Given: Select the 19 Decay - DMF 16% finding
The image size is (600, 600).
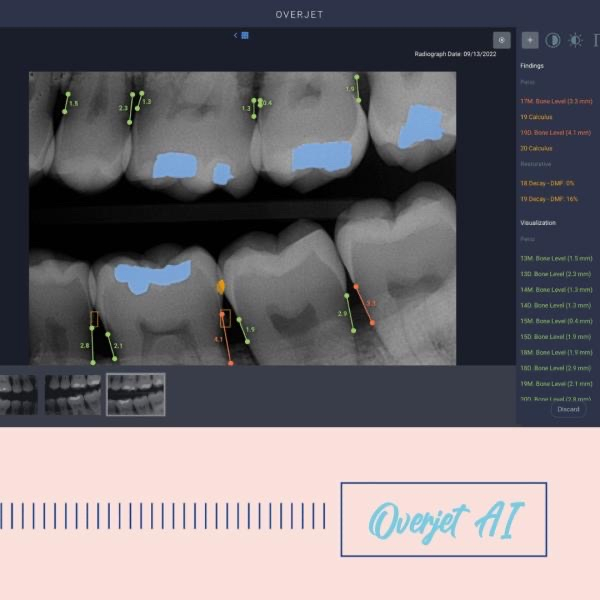Looking at the screenshot, I should tap(549, 199).
